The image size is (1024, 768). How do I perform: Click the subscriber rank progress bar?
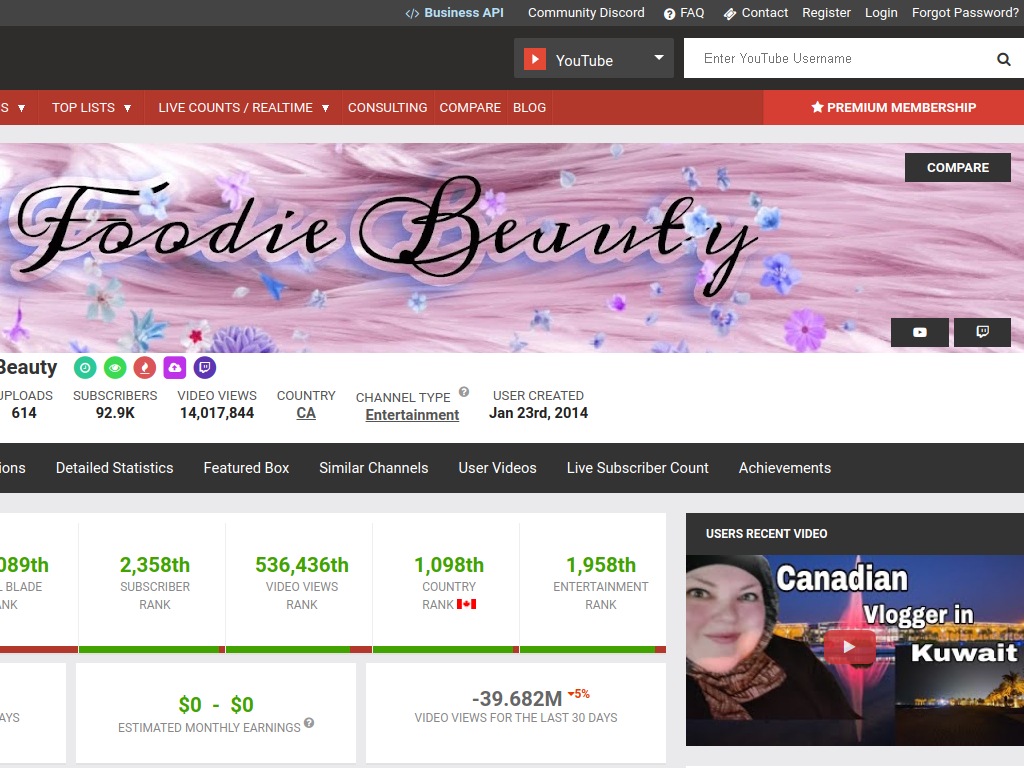tap(152, 650)
